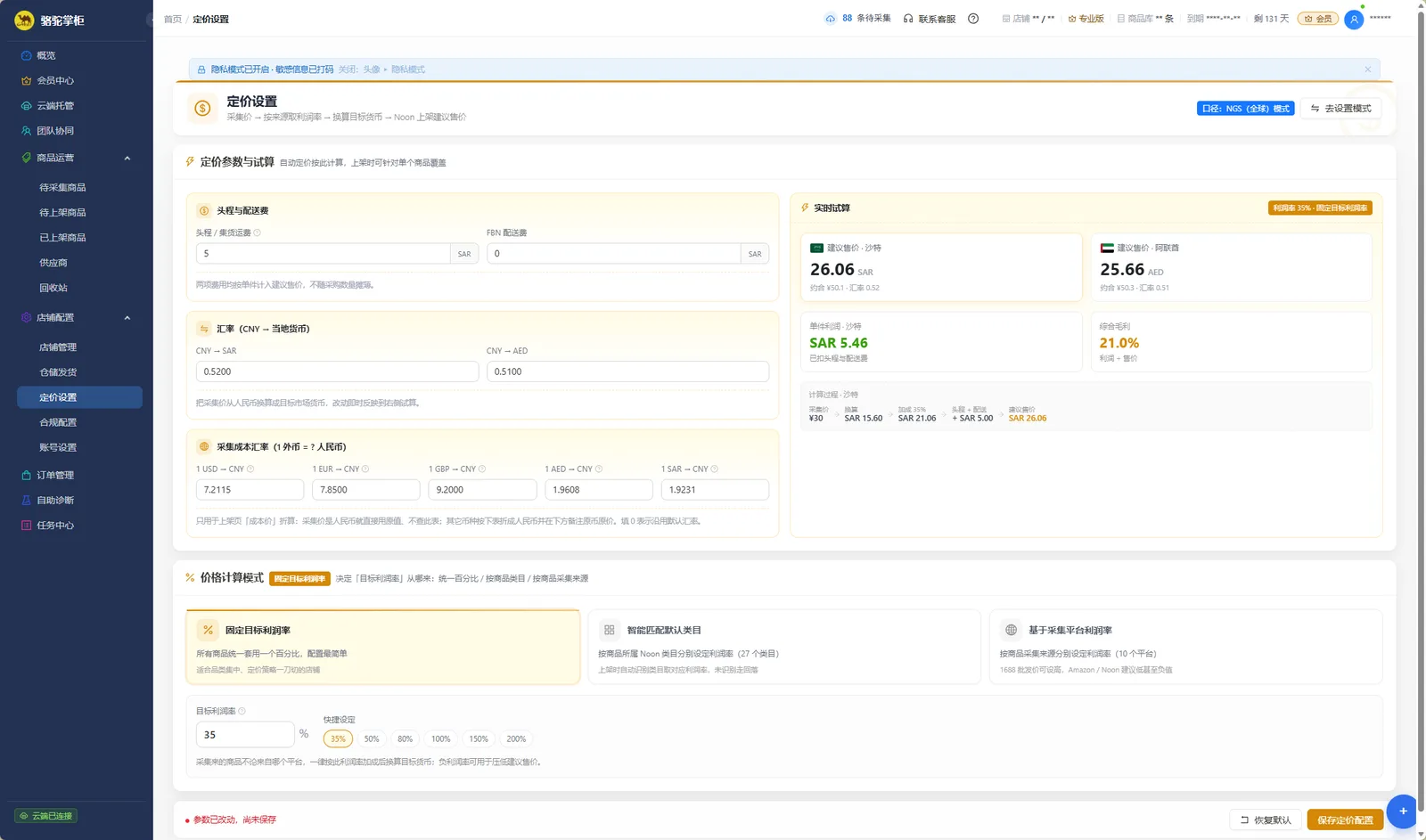Open 待采集商品 in the sidebar

[x=62, y=187]
